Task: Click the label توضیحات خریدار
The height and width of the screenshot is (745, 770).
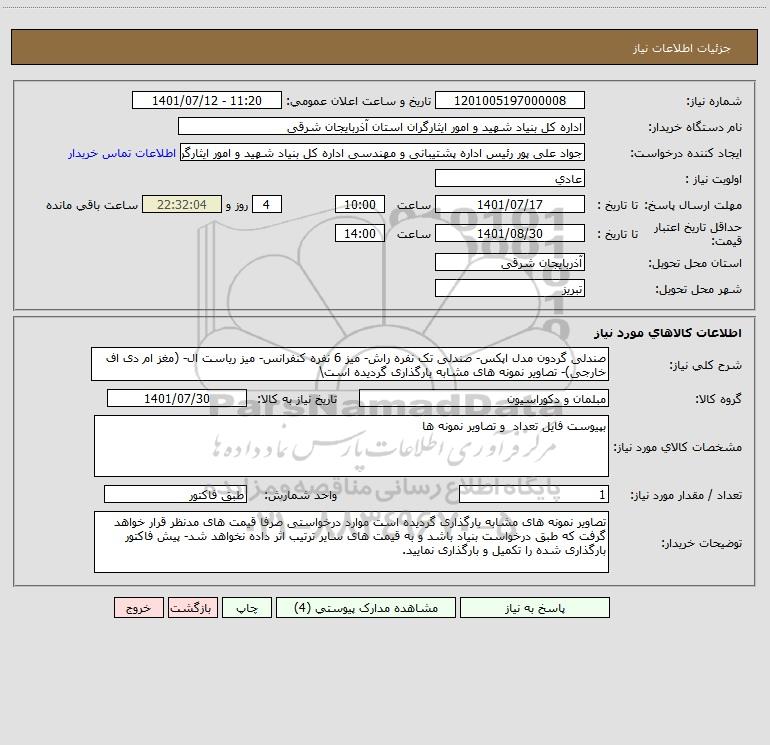Action: pos(702,543)
